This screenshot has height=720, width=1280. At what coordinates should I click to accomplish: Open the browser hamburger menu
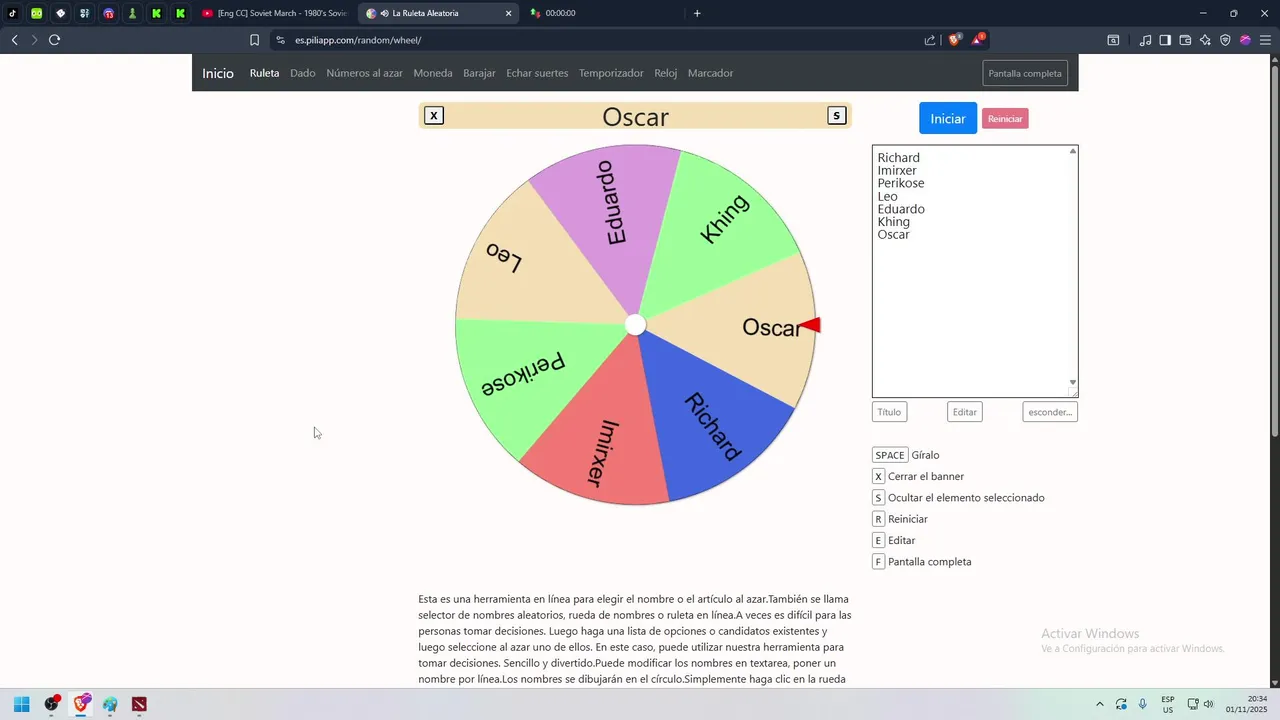click(x=1265, y=40)
